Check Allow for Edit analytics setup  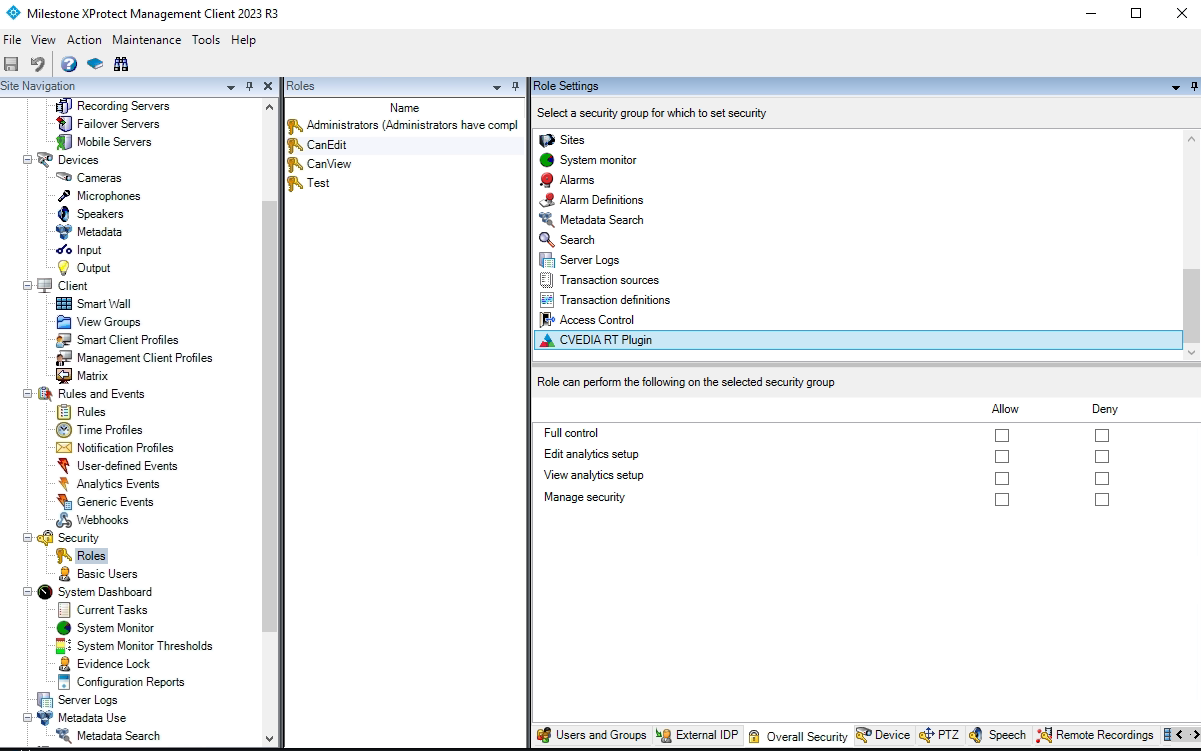click(x=1002, y=456)
